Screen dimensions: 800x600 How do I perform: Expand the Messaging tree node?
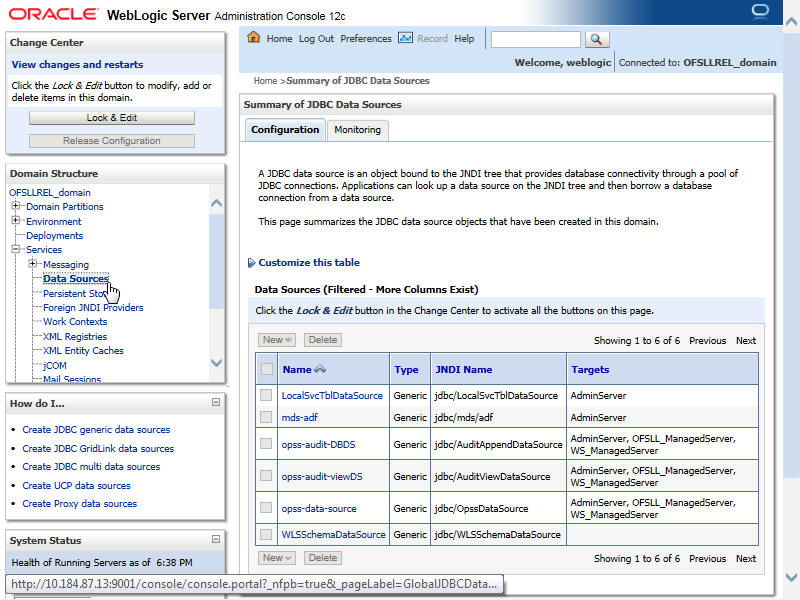tap(33, 263)
